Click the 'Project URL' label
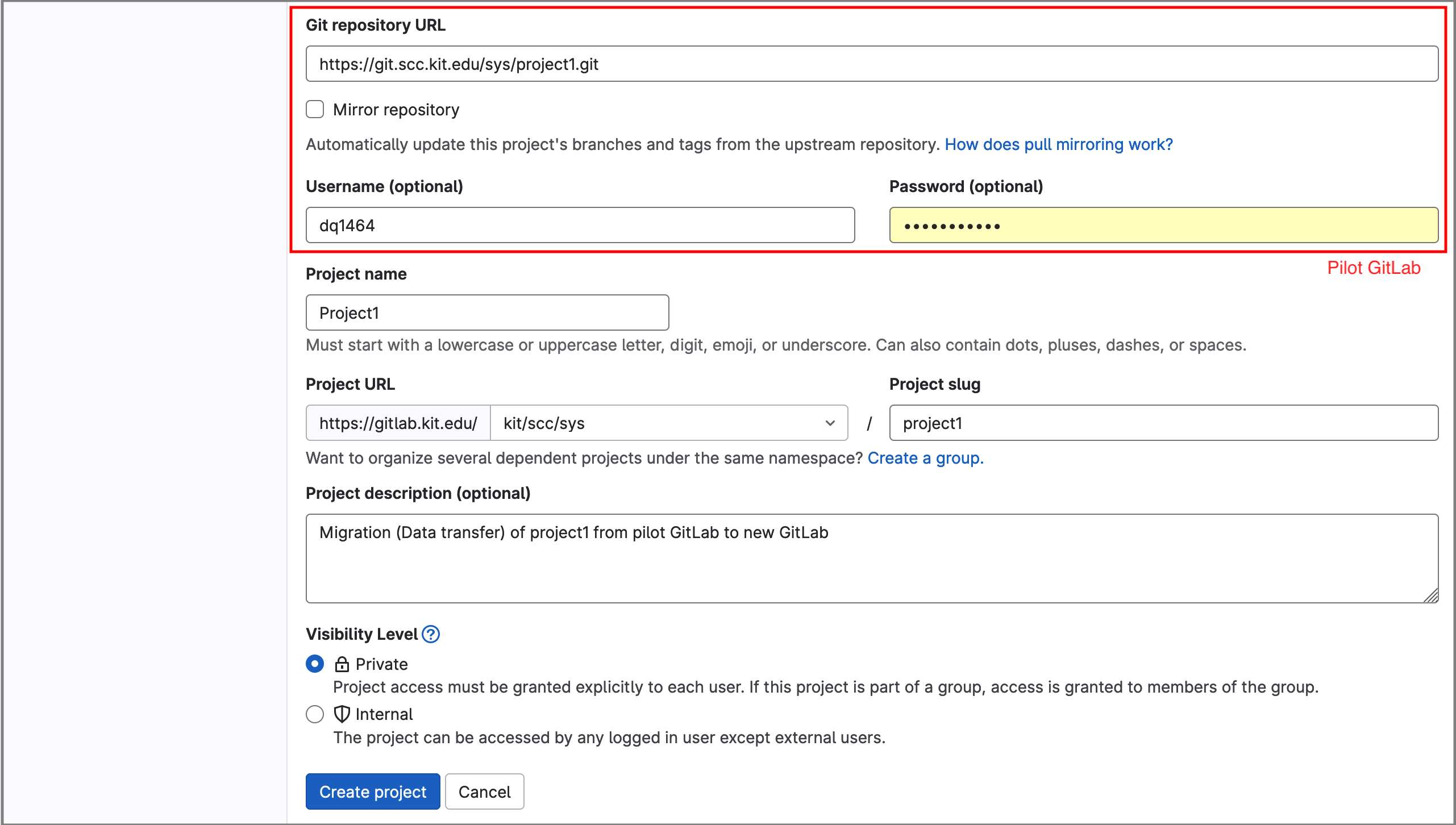This screenshot has width=1456, height=825. pyautogui.click(x=350, y=384)
